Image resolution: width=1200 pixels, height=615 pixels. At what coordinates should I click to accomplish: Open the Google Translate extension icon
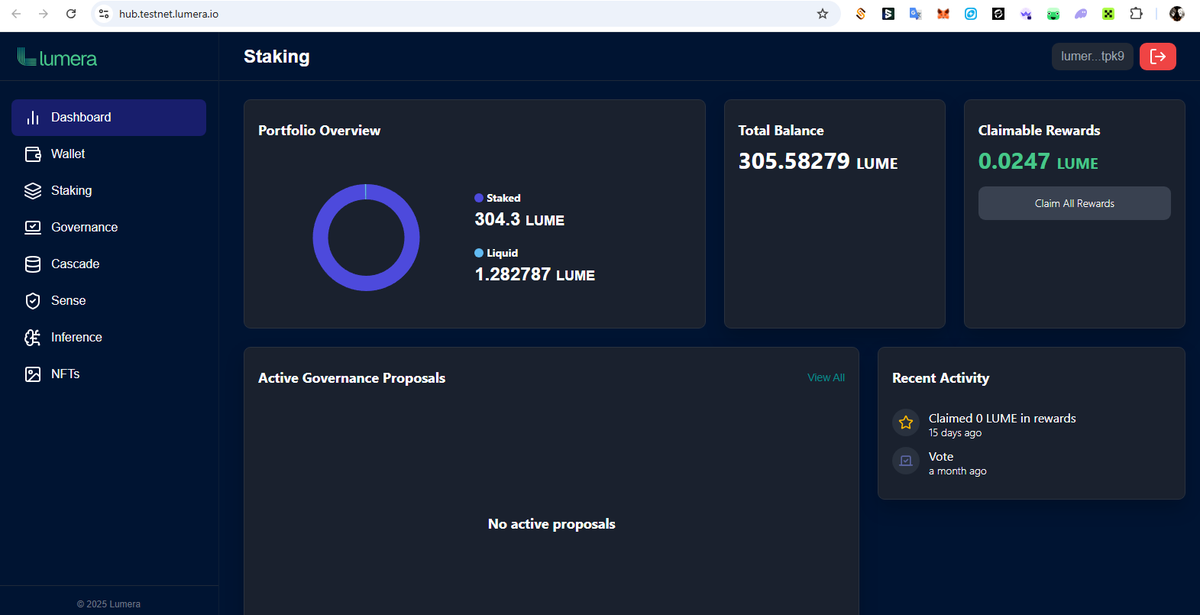pyautogui.click(x=915, y=14)
